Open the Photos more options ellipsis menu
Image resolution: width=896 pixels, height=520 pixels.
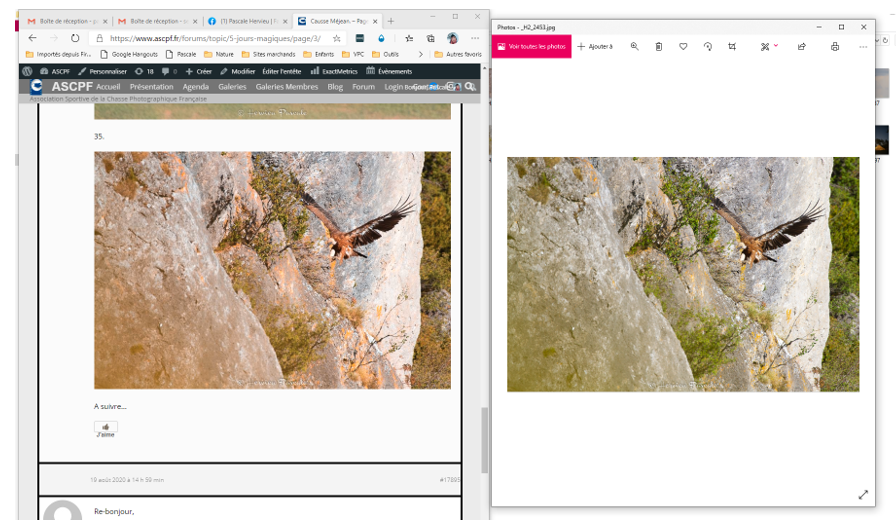click(864, 46)
